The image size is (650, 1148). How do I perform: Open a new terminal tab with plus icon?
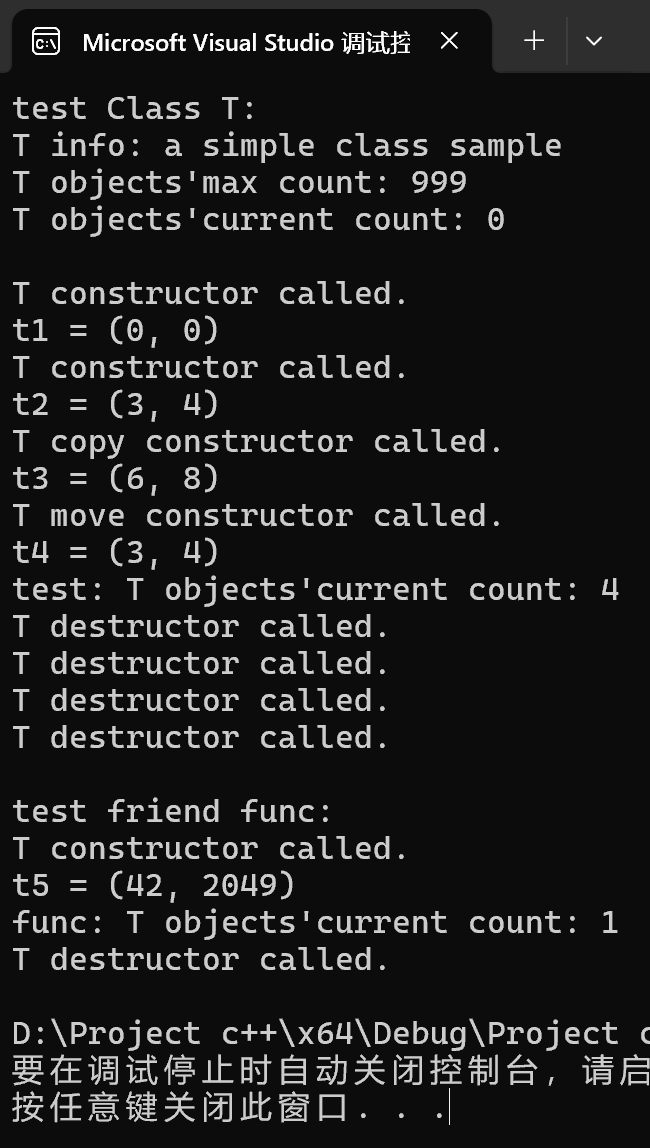tap(534, 41)
